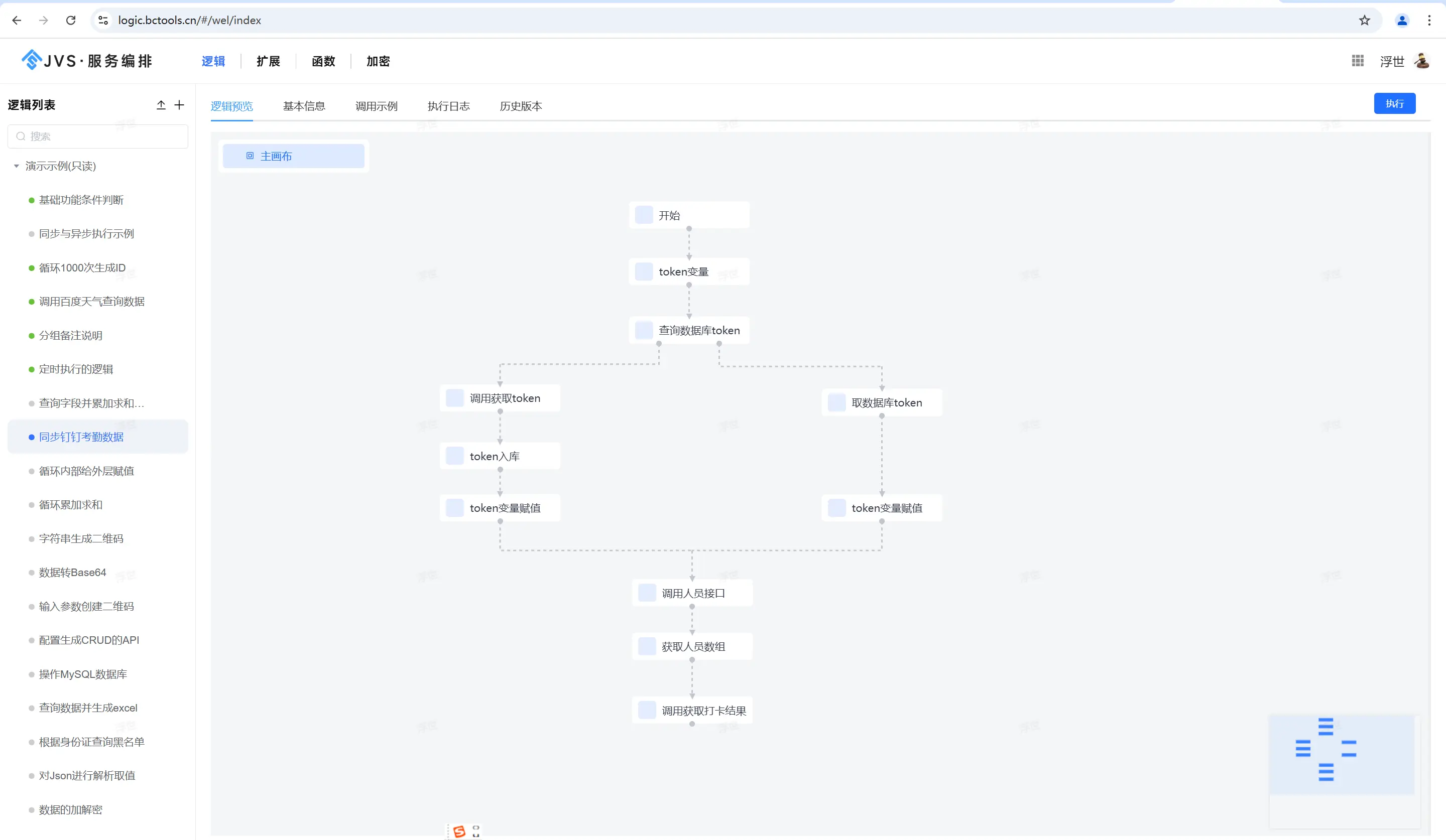Open the 循环1000次生成ID logic item

(82, 268)
